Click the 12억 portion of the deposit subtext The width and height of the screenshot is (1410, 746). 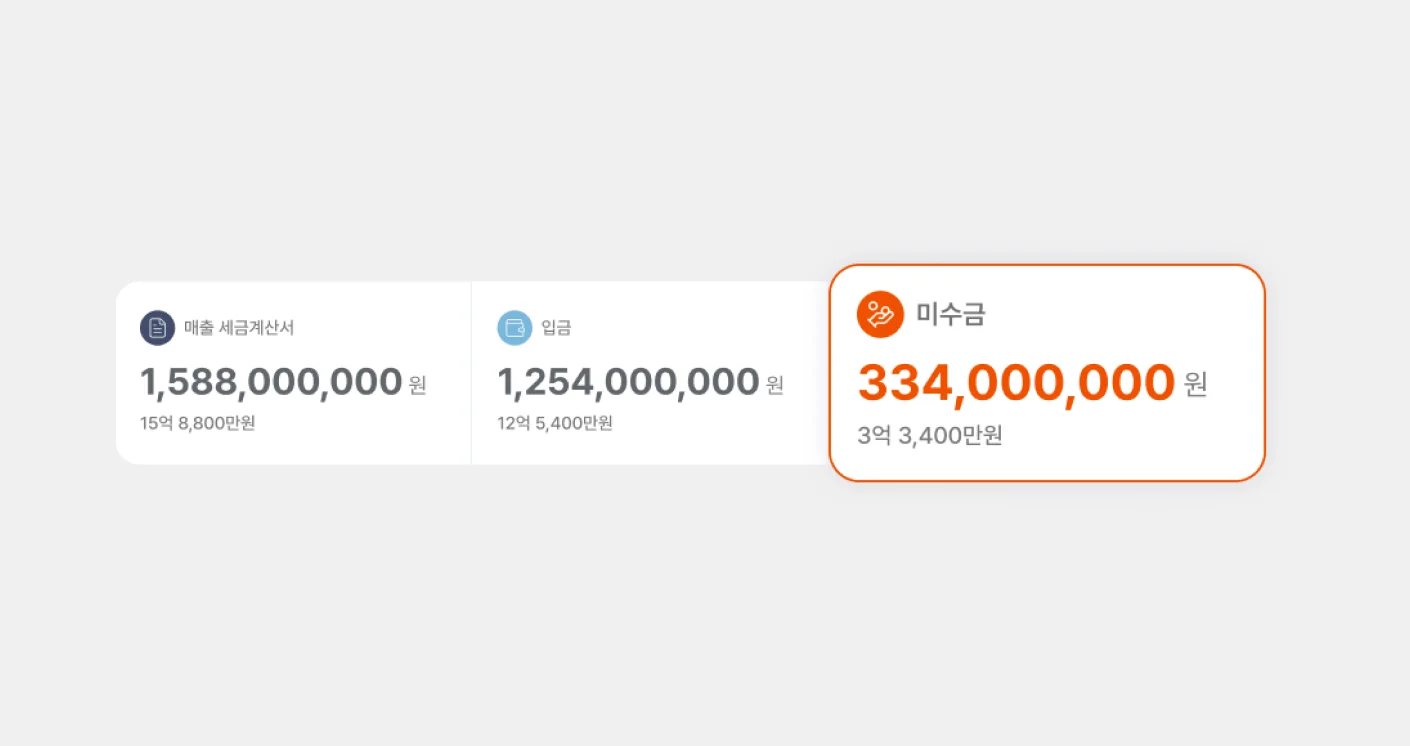514,423
